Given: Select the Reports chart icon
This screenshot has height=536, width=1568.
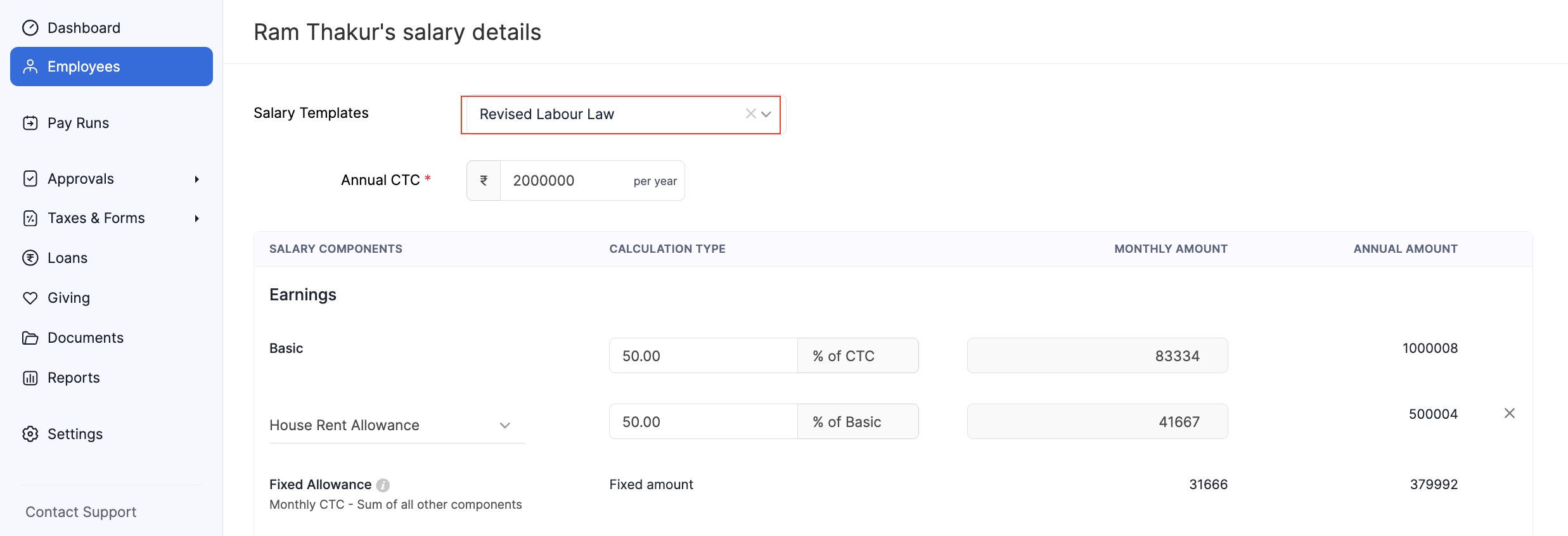Looking at the screenshot, I should coord(30,377).
